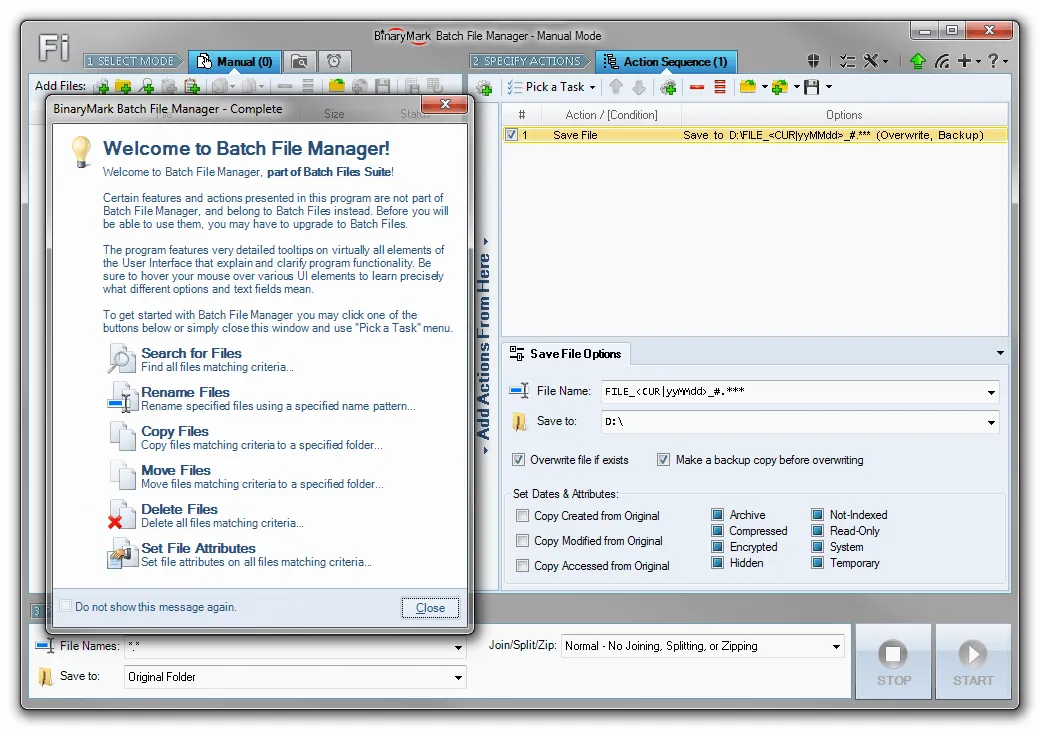Enable Copy Created from Original checkbox

coord(522,516)
